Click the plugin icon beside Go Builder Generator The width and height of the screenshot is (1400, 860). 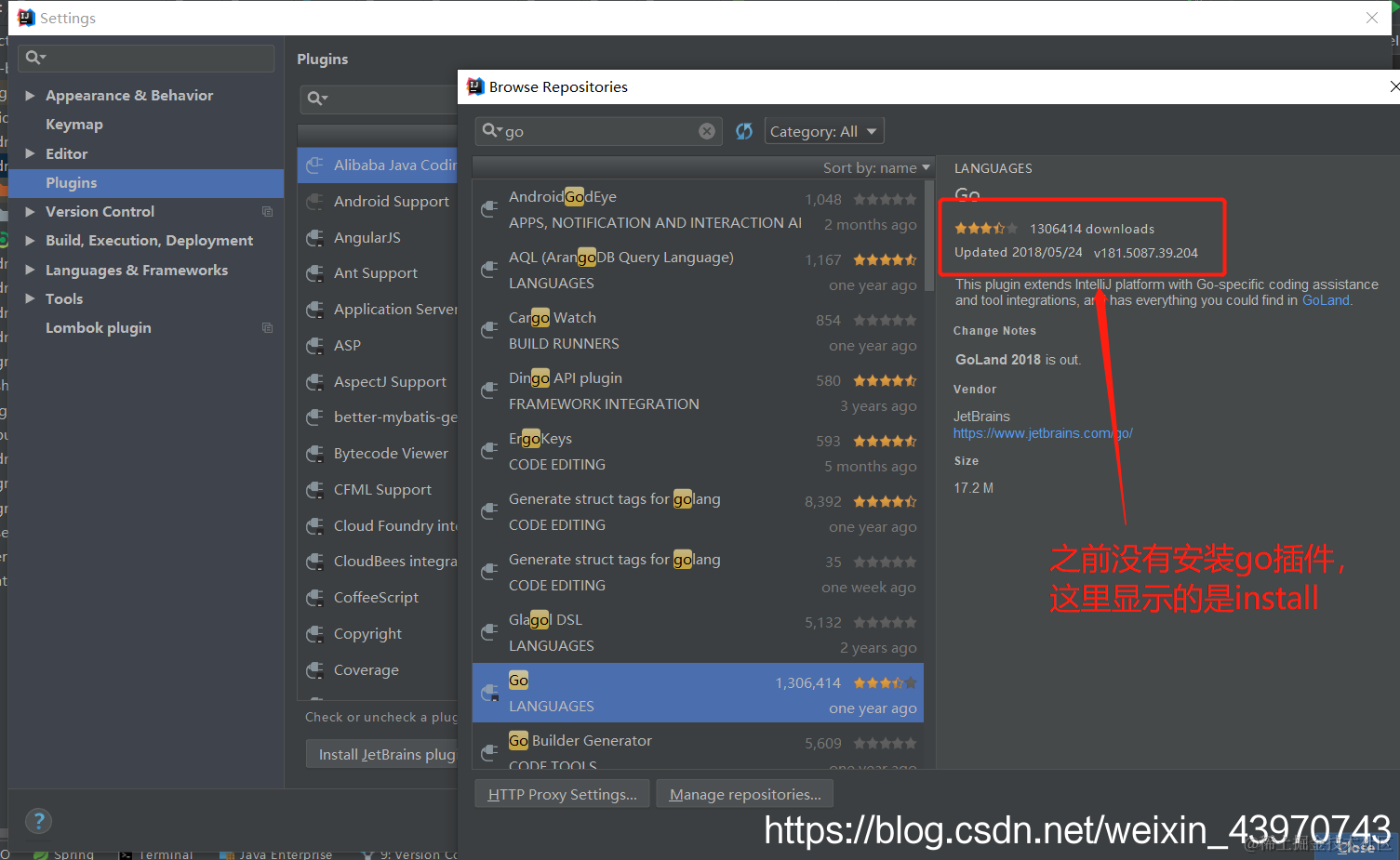click(x=489, y=753)
